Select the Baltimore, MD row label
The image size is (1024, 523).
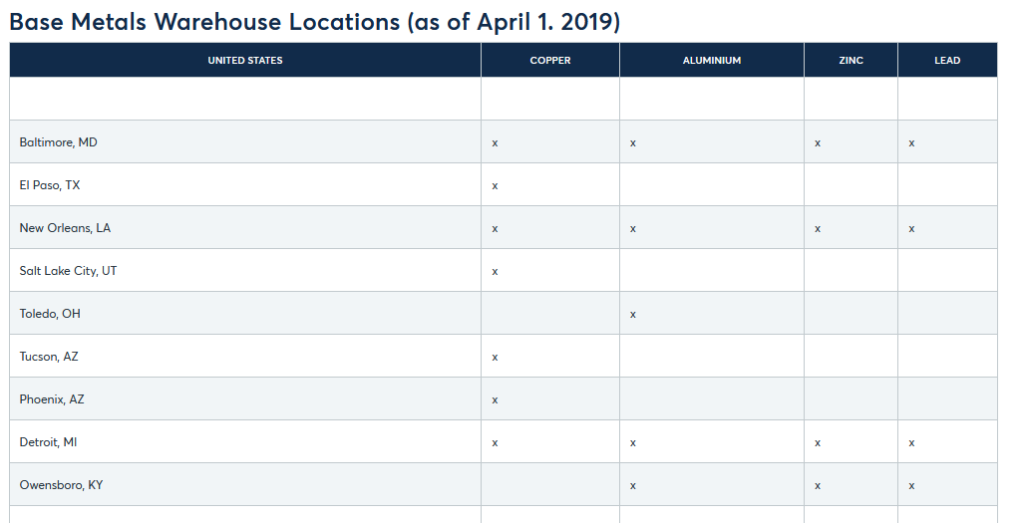point(58,142)
